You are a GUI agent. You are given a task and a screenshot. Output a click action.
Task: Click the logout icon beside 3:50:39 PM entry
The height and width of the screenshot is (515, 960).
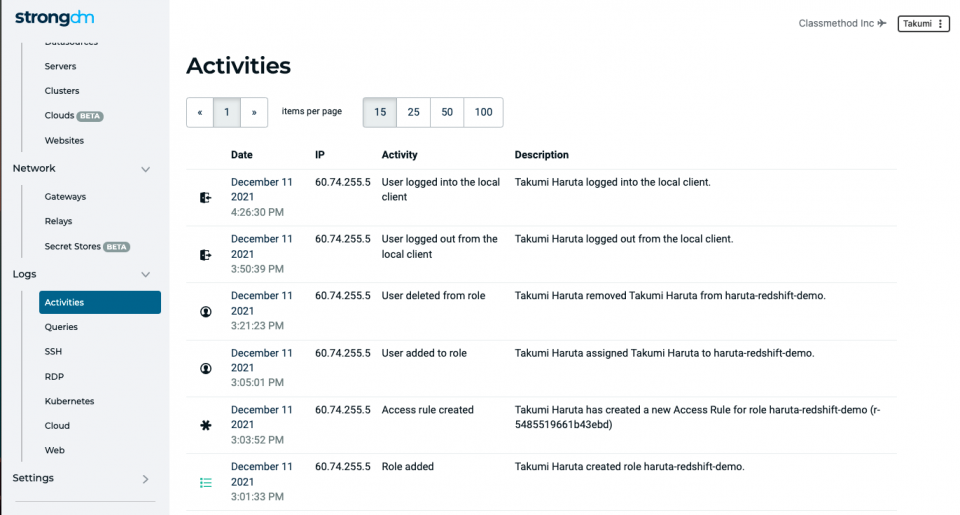pyautogui.click(x=206, y=255)
